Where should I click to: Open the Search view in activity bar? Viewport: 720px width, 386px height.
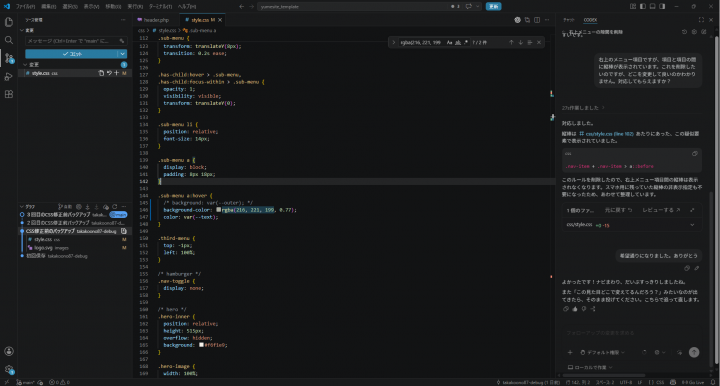[9, 40]
